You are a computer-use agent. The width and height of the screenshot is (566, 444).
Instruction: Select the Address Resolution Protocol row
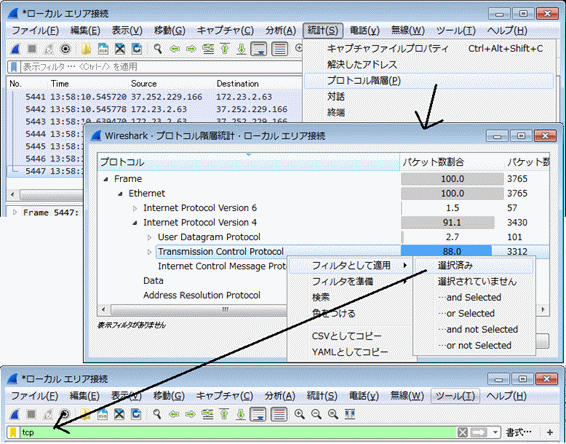pos(202,296)
